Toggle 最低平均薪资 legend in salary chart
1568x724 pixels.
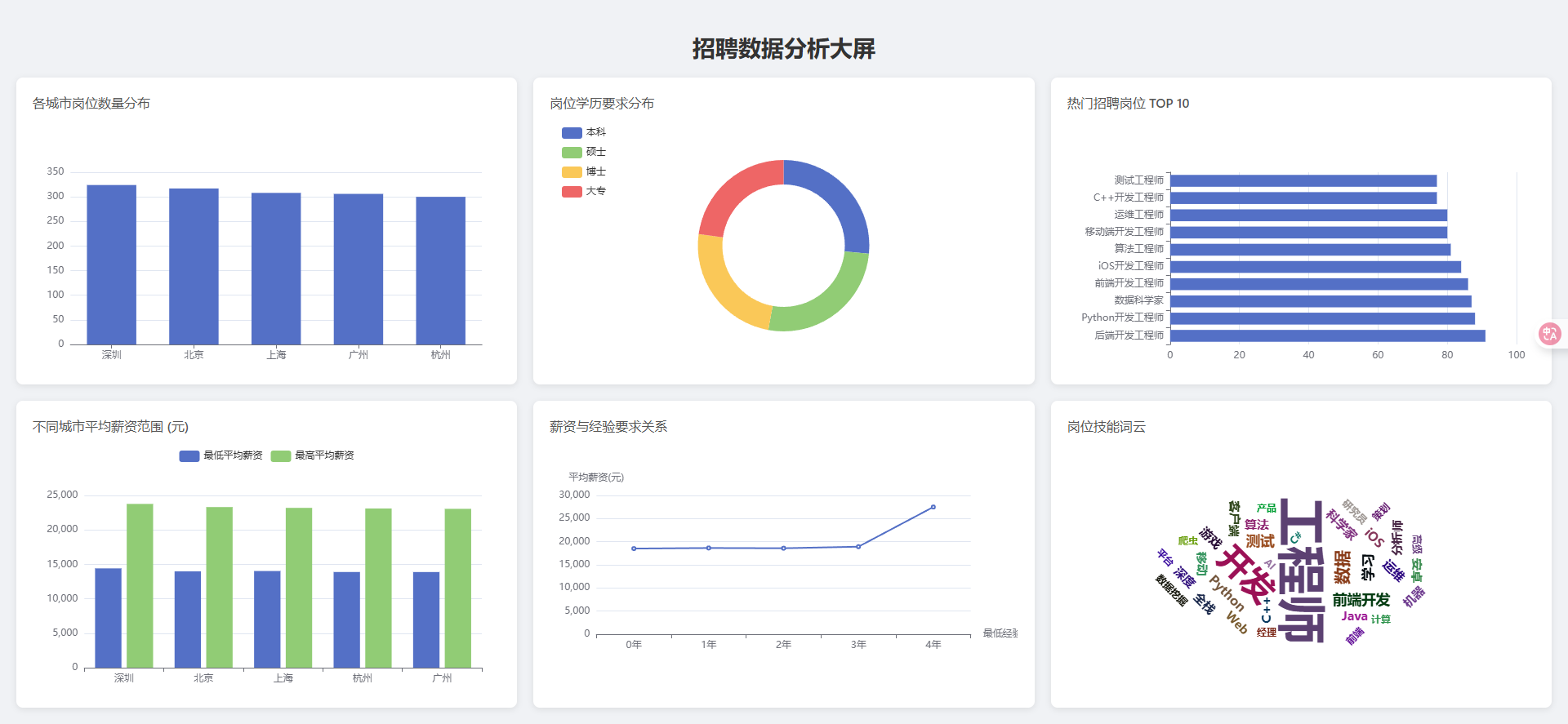coord(221,455)
